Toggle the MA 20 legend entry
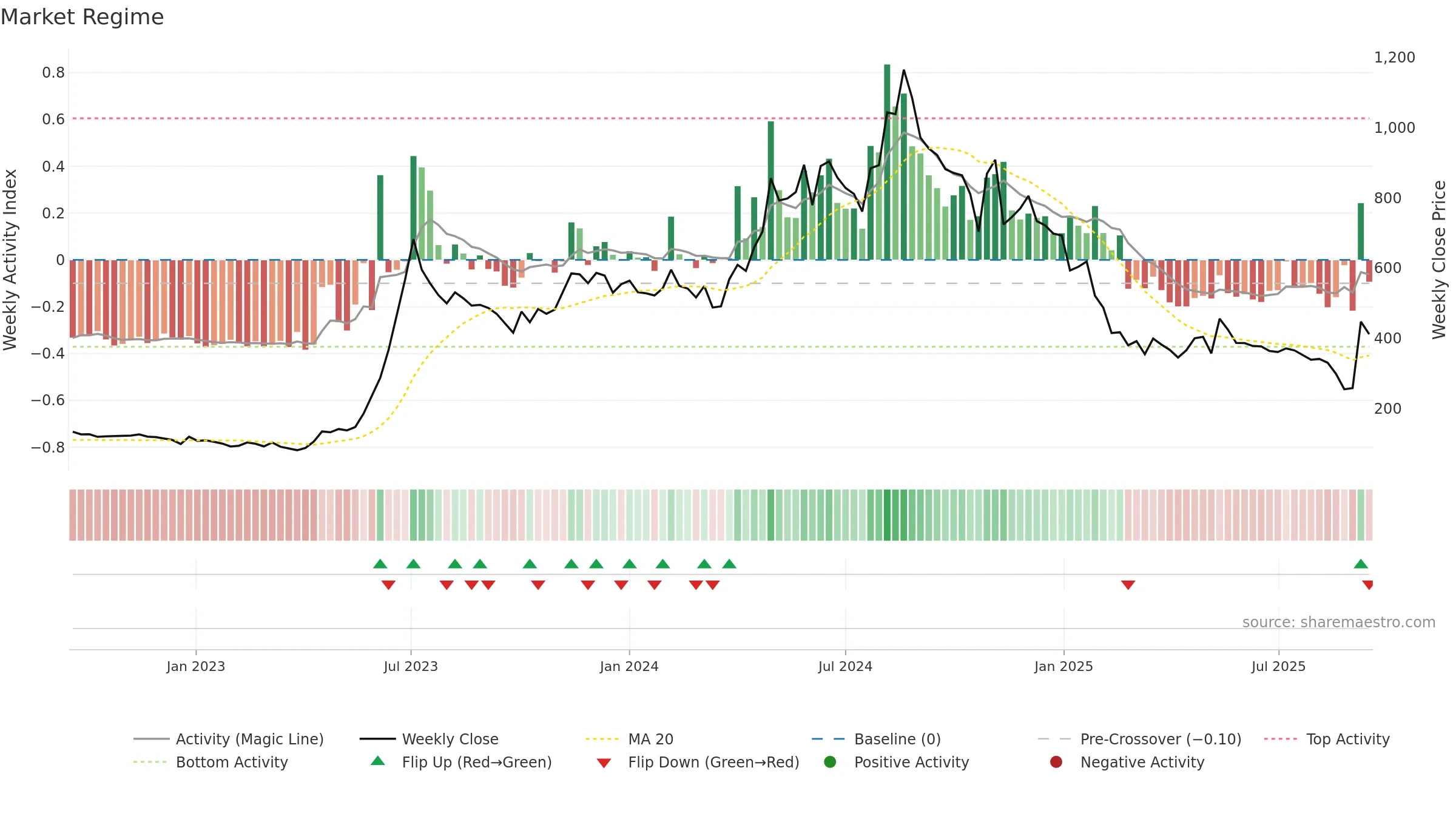 pos(629,739)
